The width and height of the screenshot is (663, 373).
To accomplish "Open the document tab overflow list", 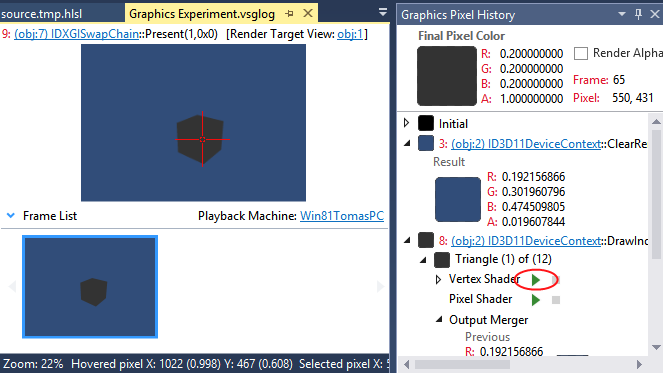I will 383,13.
